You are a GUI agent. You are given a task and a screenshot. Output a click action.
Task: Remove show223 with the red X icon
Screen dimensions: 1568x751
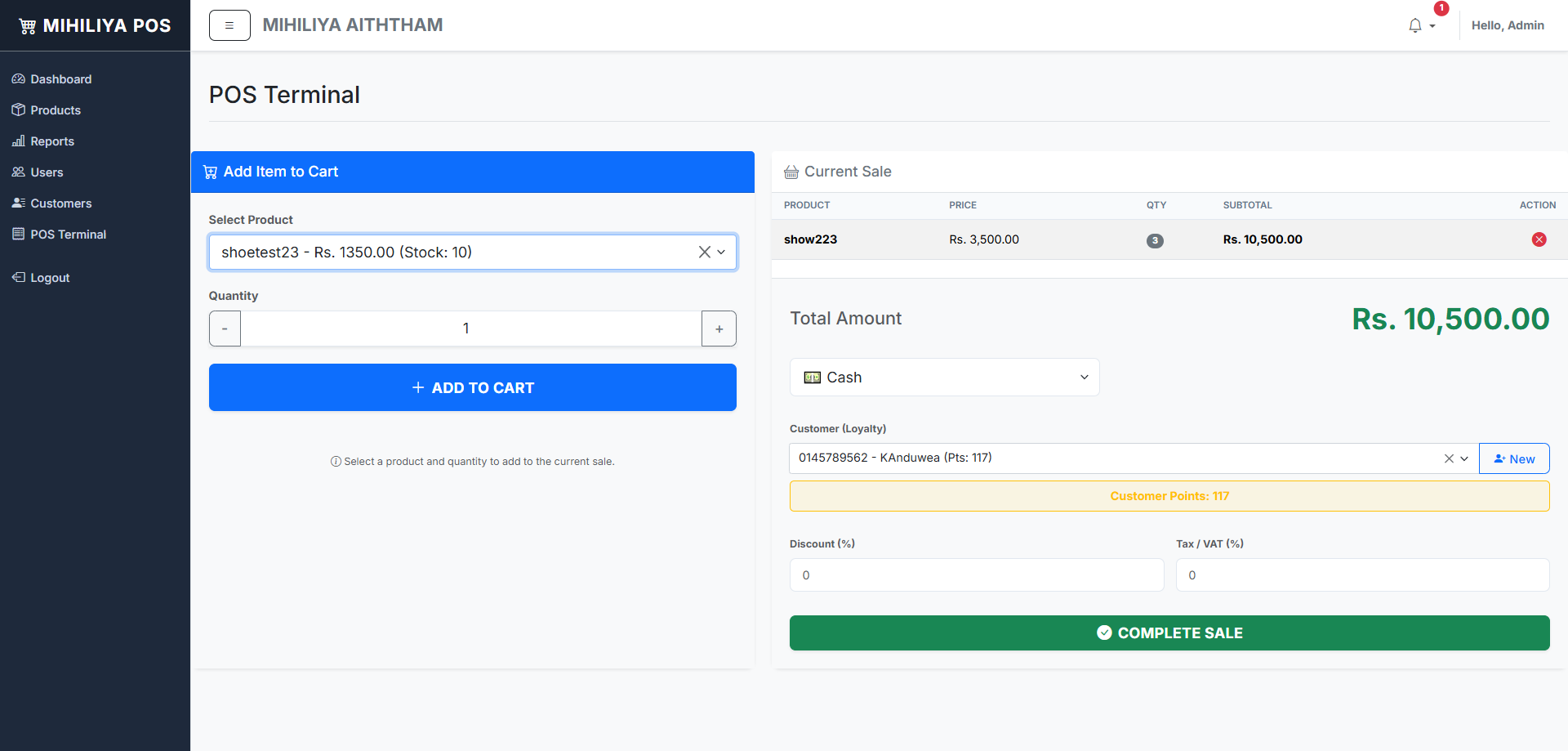1539,239
